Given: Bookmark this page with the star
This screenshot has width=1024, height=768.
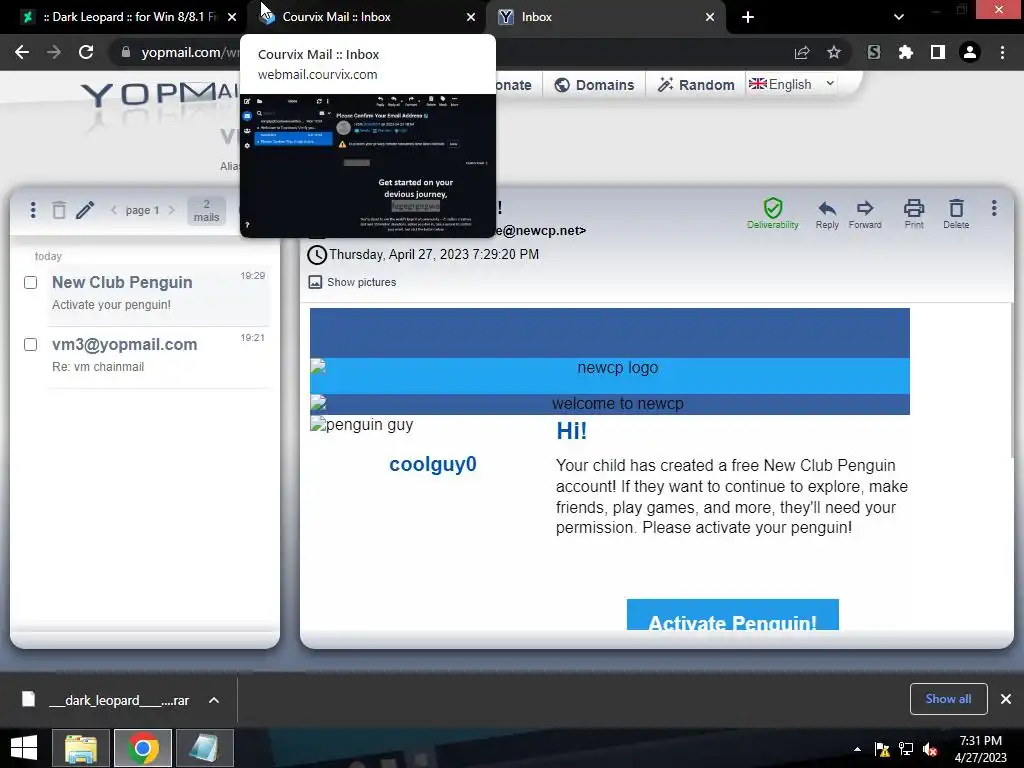Looking at the screenshot, I should click(x=834, y=52).
